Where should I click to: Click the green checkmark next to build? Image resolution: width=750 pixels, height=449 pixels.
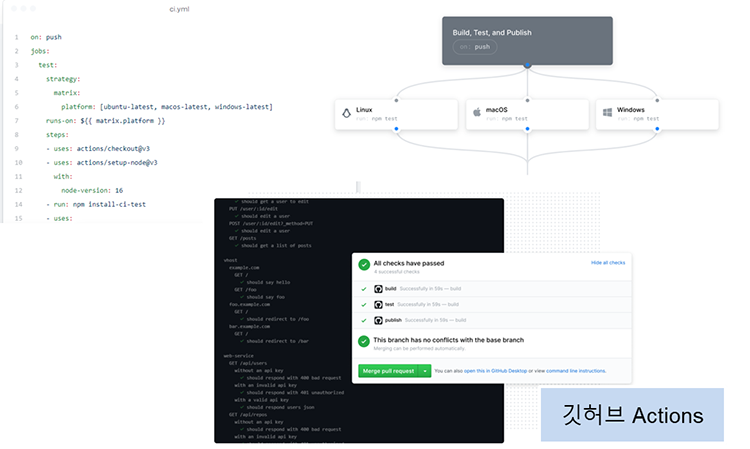coord(363,289)
